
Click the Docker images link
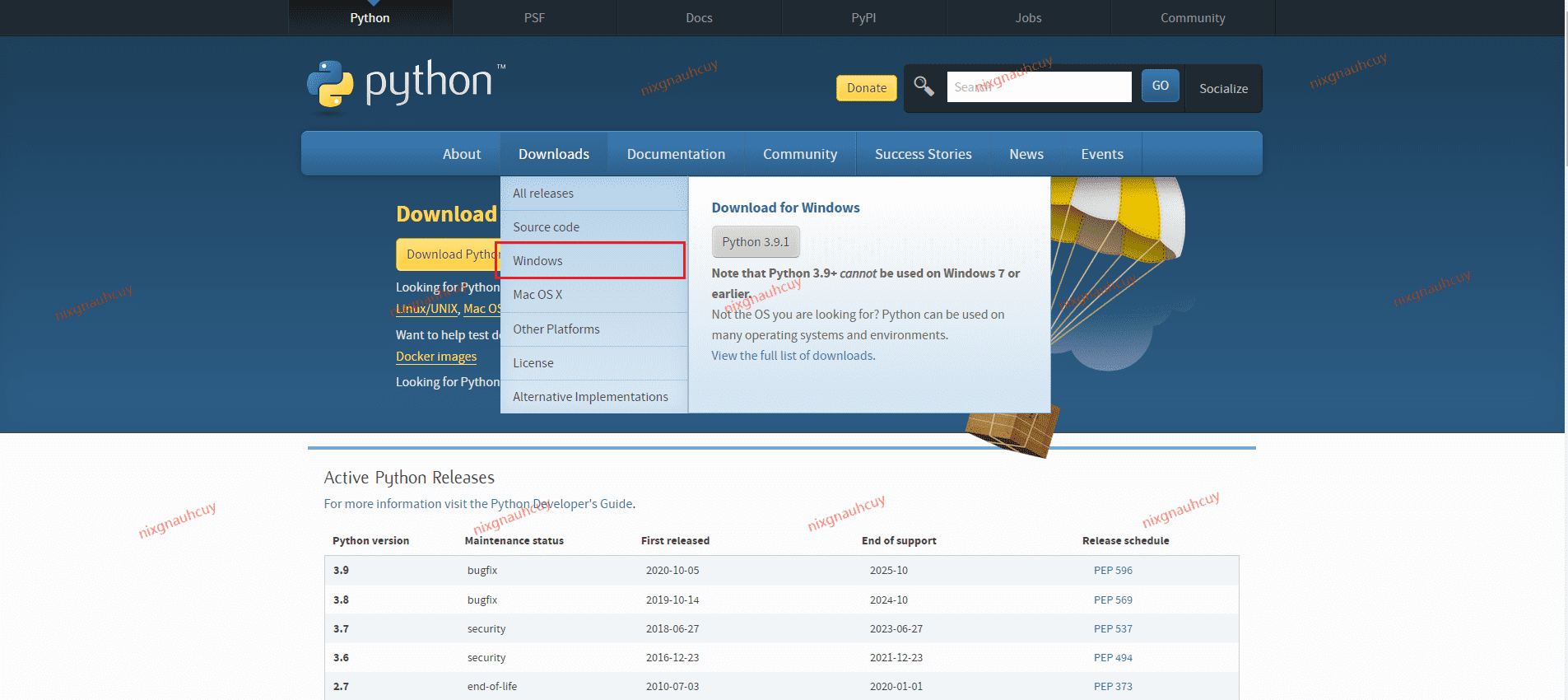[436, 357]
